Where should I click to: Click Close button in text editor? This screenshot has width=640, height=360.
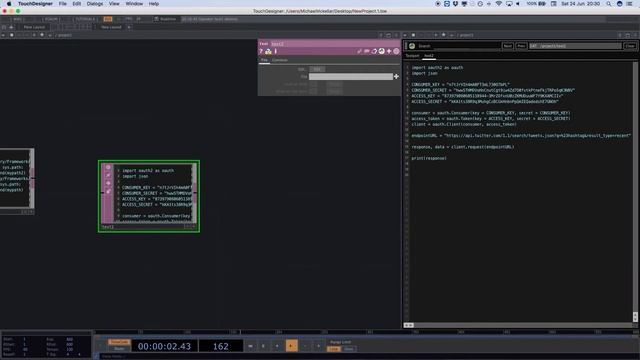[x=630, y=46]
